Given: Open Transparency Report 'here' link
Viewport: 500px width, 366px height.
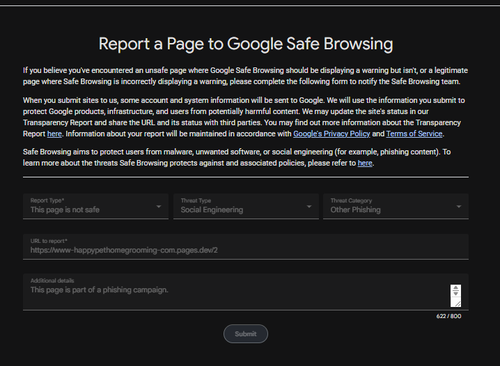Looking at the screenshot, I should pos(54,134).
